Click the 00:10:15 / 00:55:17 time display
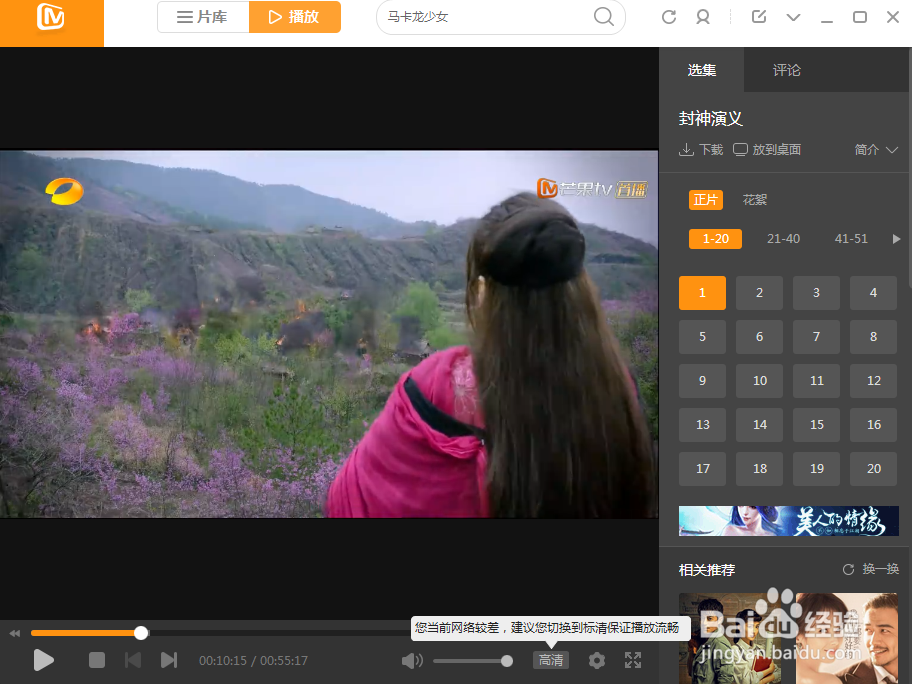 253,661
